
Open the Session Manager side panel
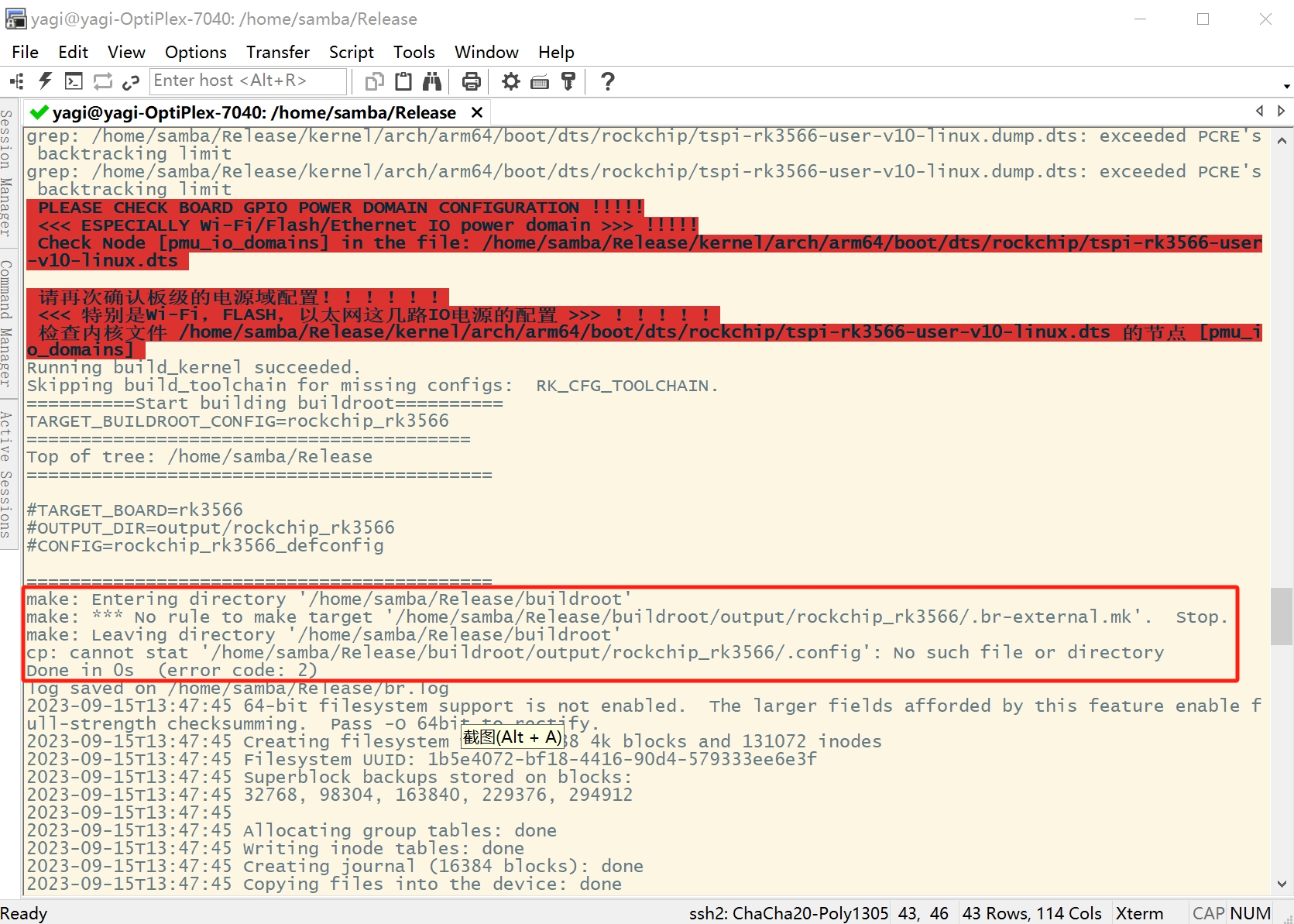click(7, 173)
